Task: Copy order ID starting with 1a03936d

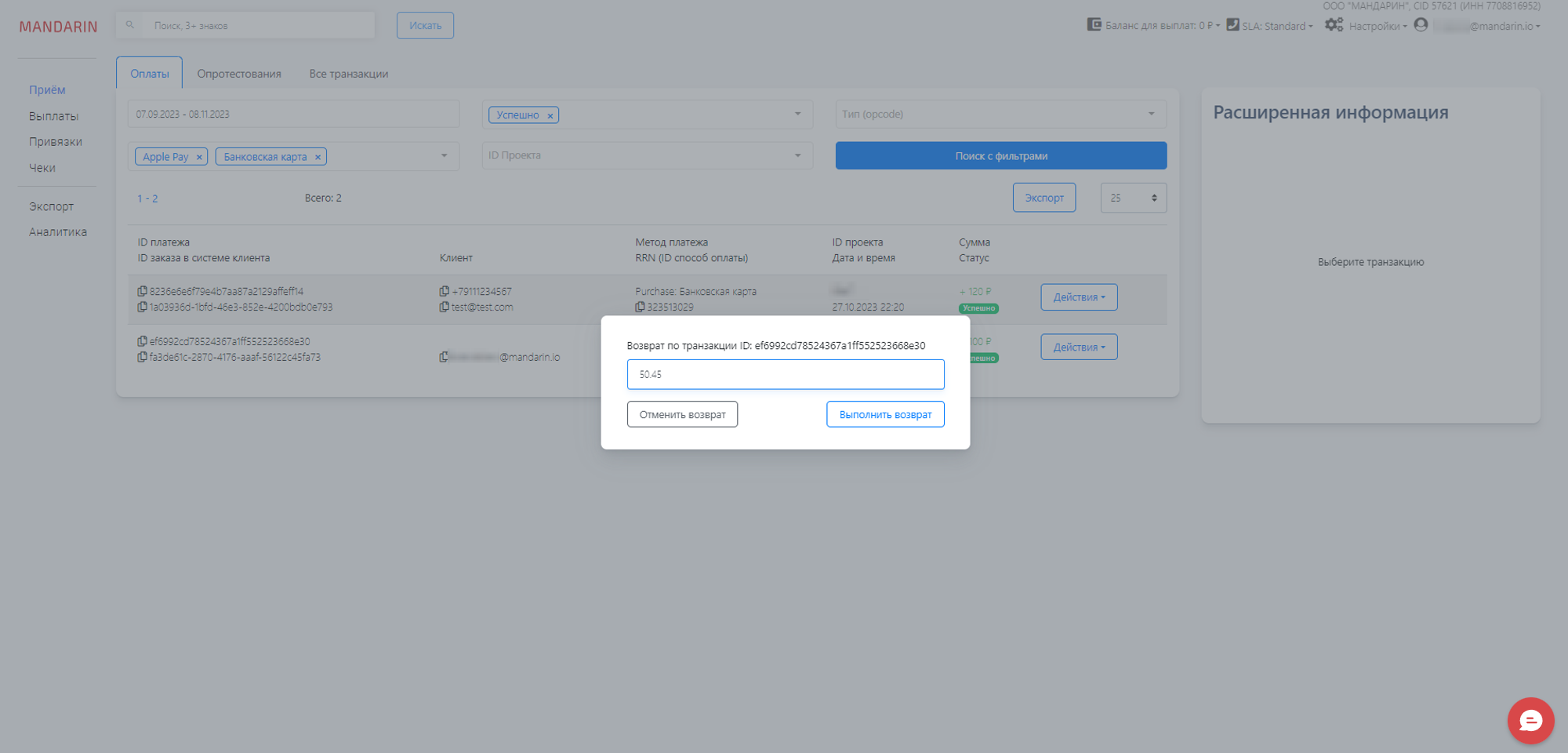Action: pyautogui.click(x=142, y=307)
